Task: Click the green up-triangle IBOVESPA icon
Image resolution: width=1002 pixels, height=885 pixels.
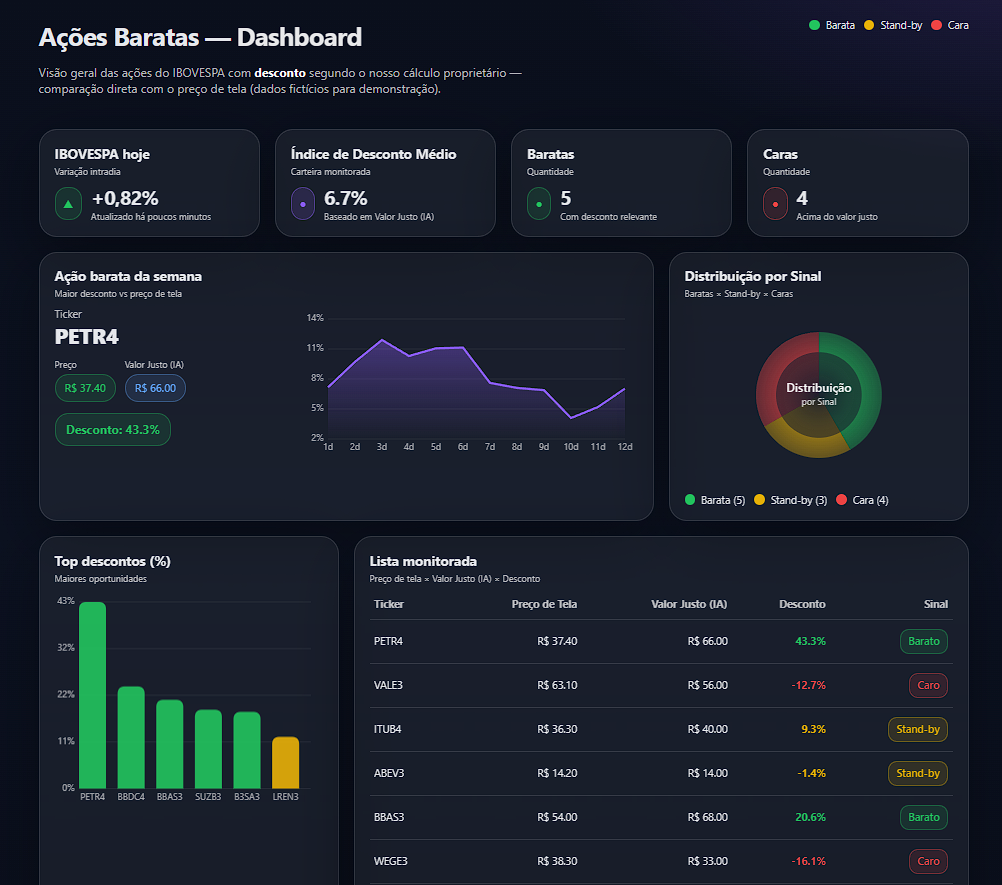Action: point(68,204)
